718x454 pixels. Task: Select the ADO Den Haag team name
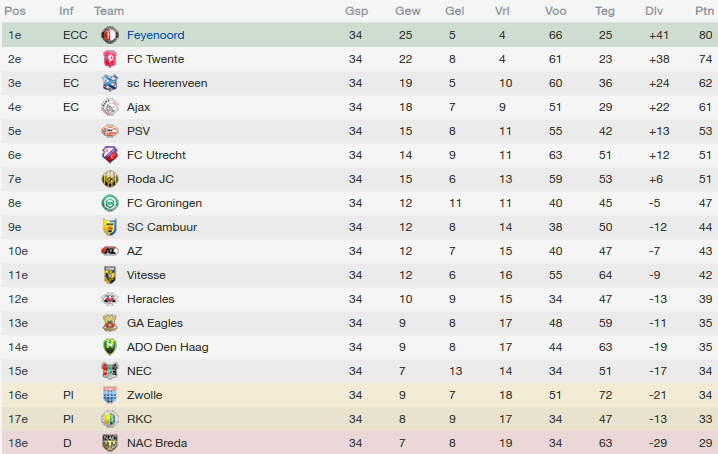tap(166, 347)
